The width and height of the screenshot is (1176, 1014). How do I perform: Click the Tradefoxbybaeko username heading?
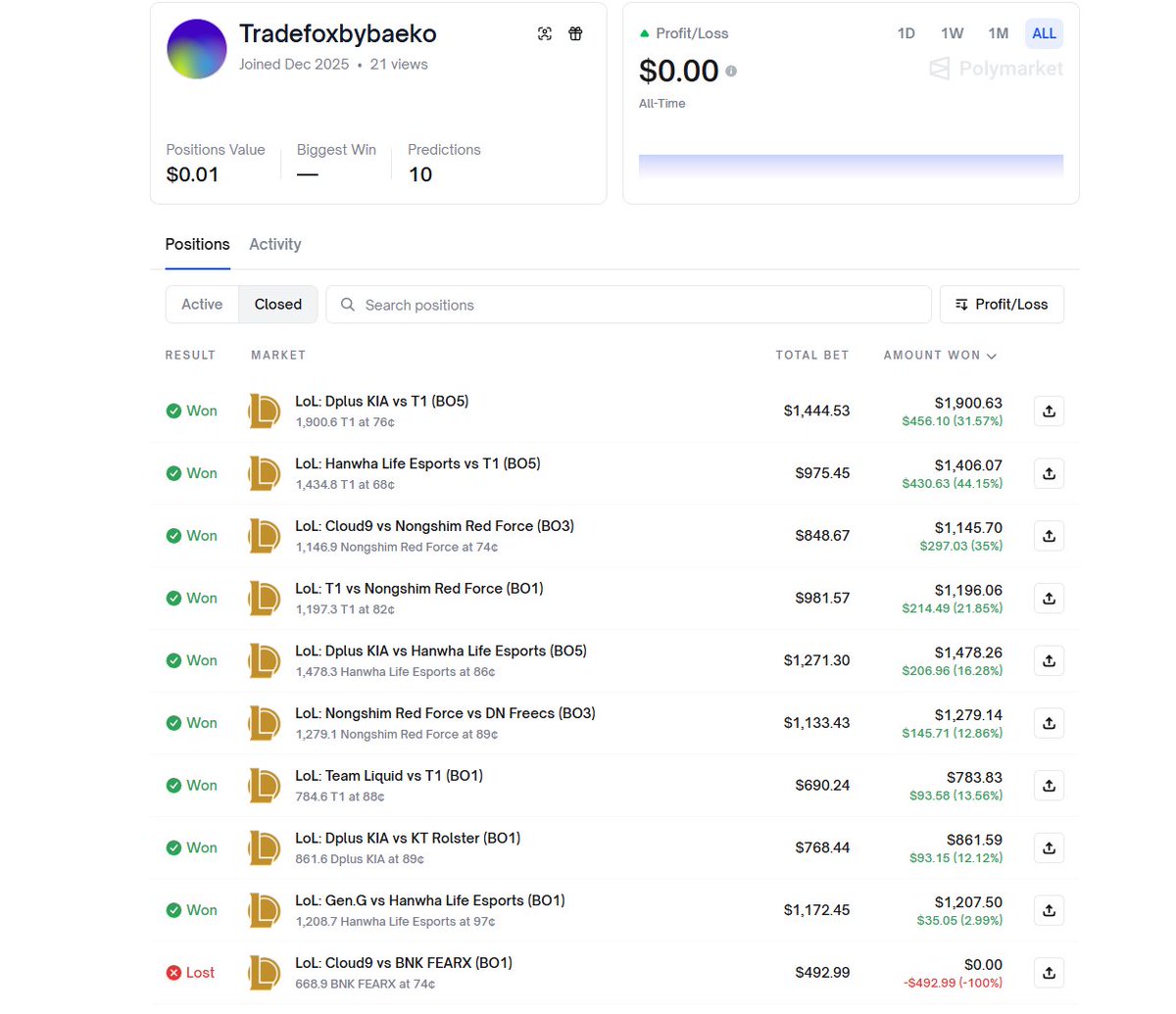338,33
